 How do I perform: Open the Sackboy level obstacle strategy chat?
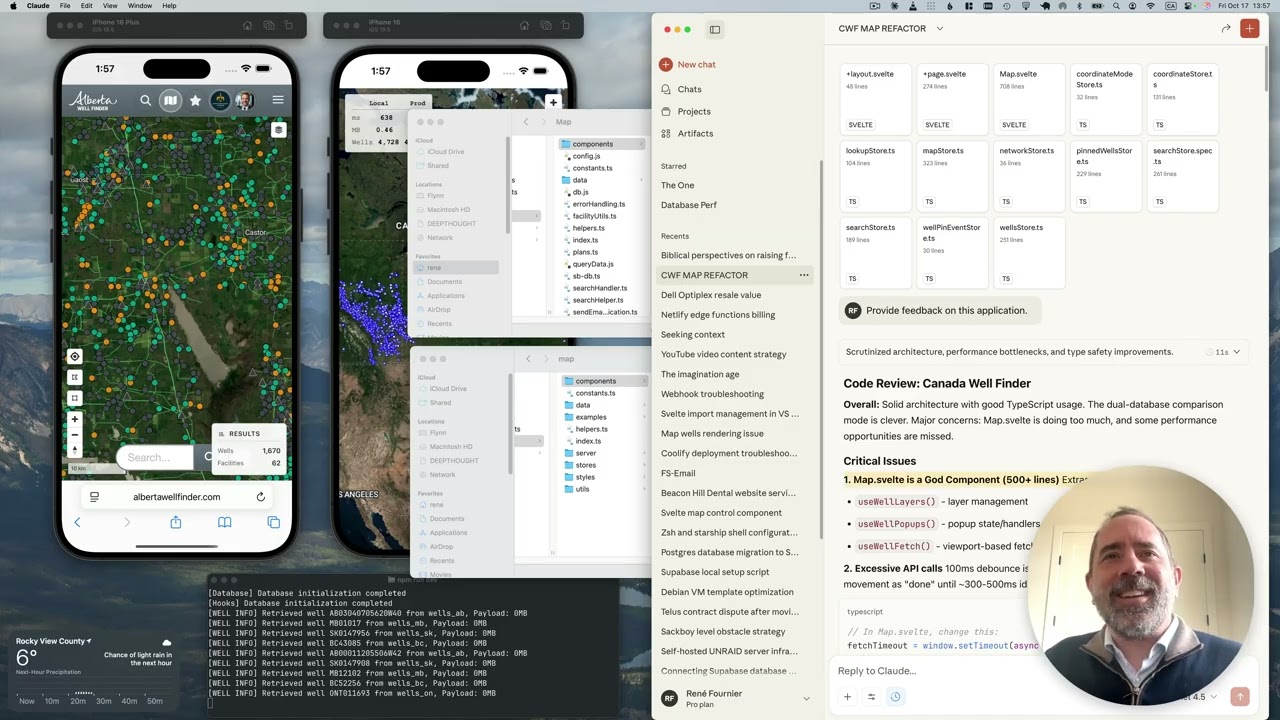(x=723, y=632)
